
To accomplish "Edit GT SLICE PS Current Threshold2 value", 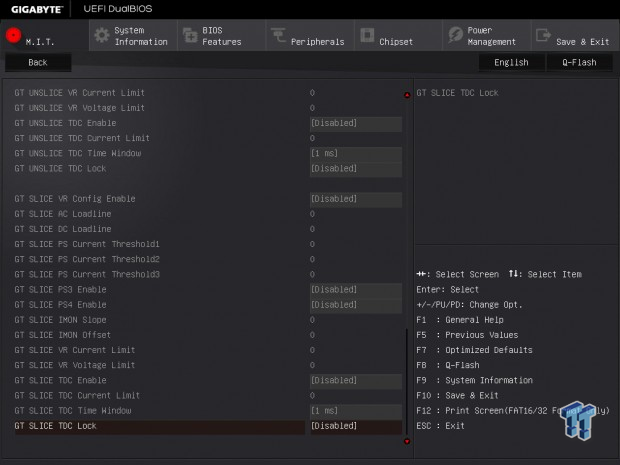I will 312,259.
